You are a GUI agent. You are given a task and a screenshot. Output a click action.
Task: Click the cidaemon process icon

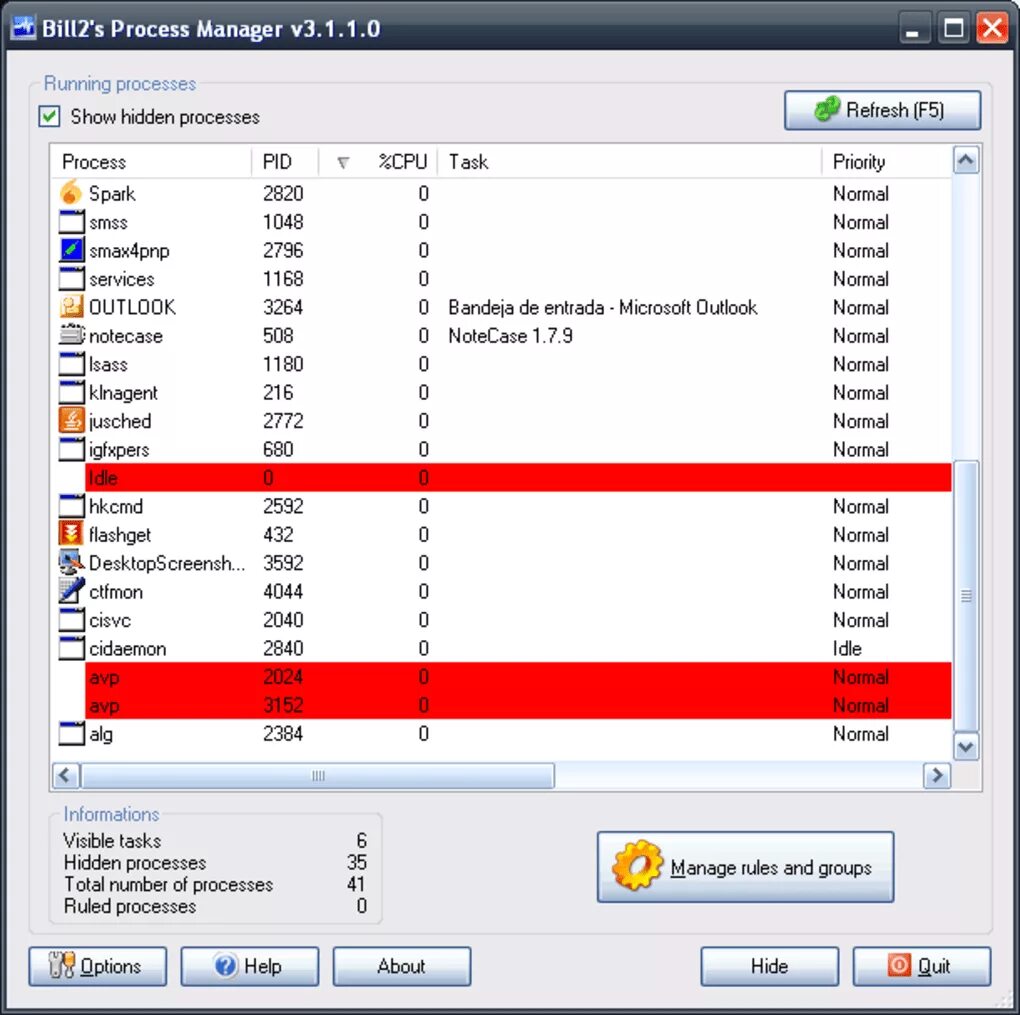coord(72,649)
